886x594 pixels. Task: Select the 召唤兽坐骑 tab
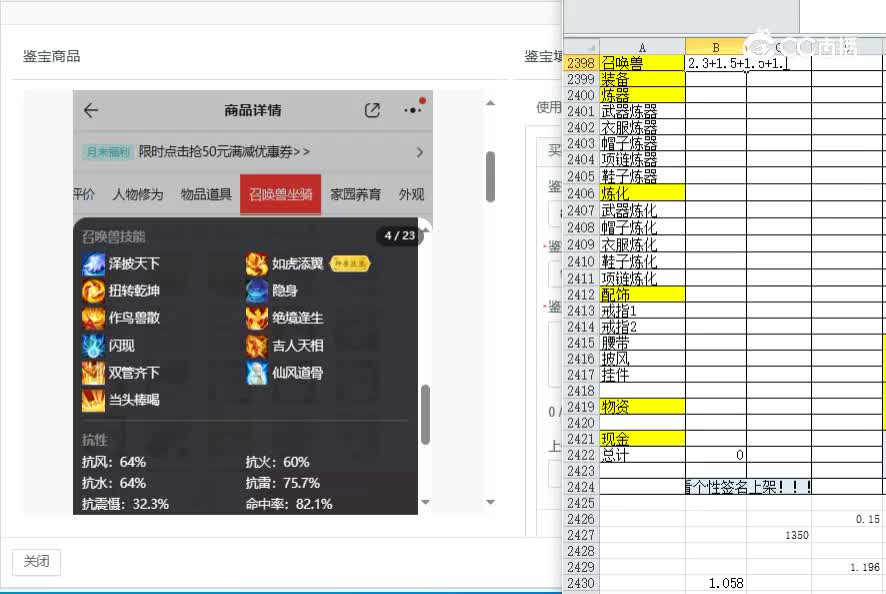[x=280, y=194]
